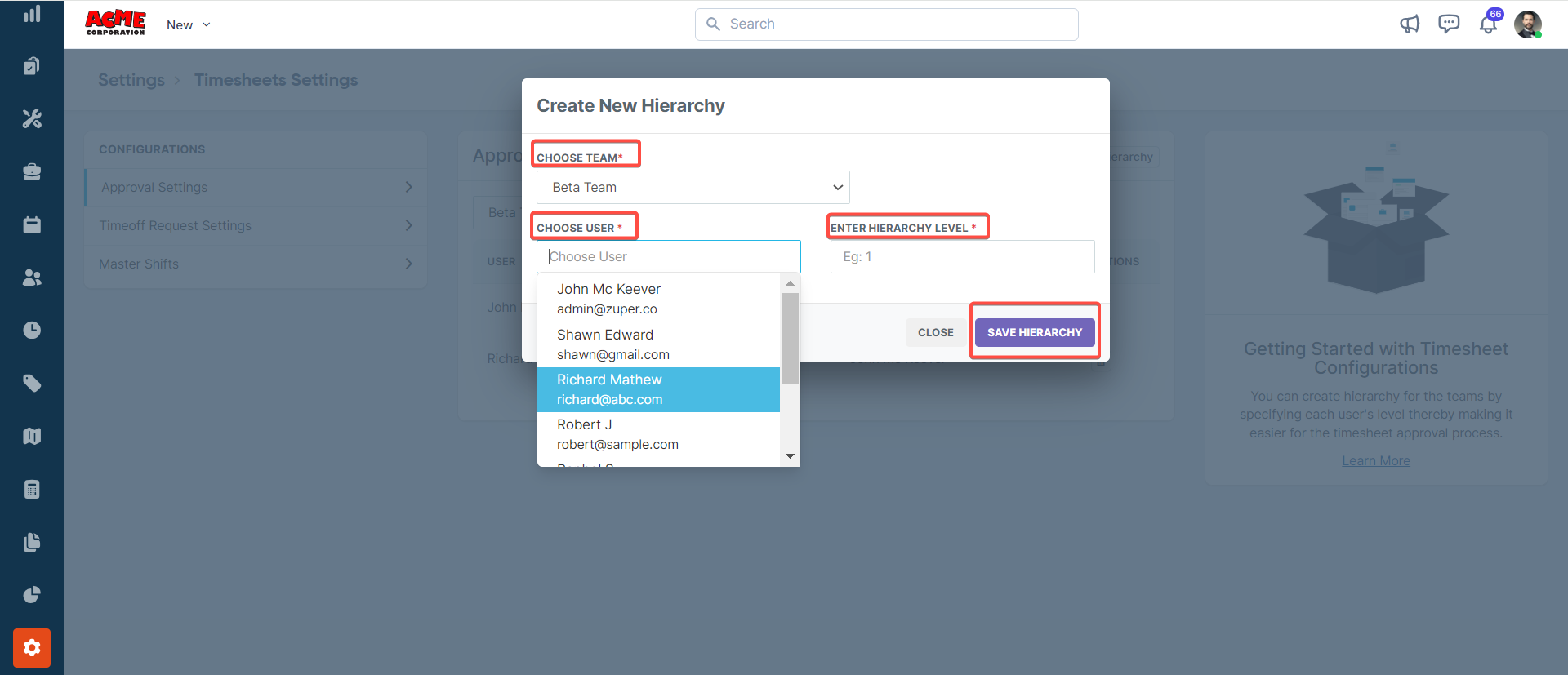Click the top search bar
Viewport: 1568px width, 675px height.
pyautogui.click(x=886, y=24)
